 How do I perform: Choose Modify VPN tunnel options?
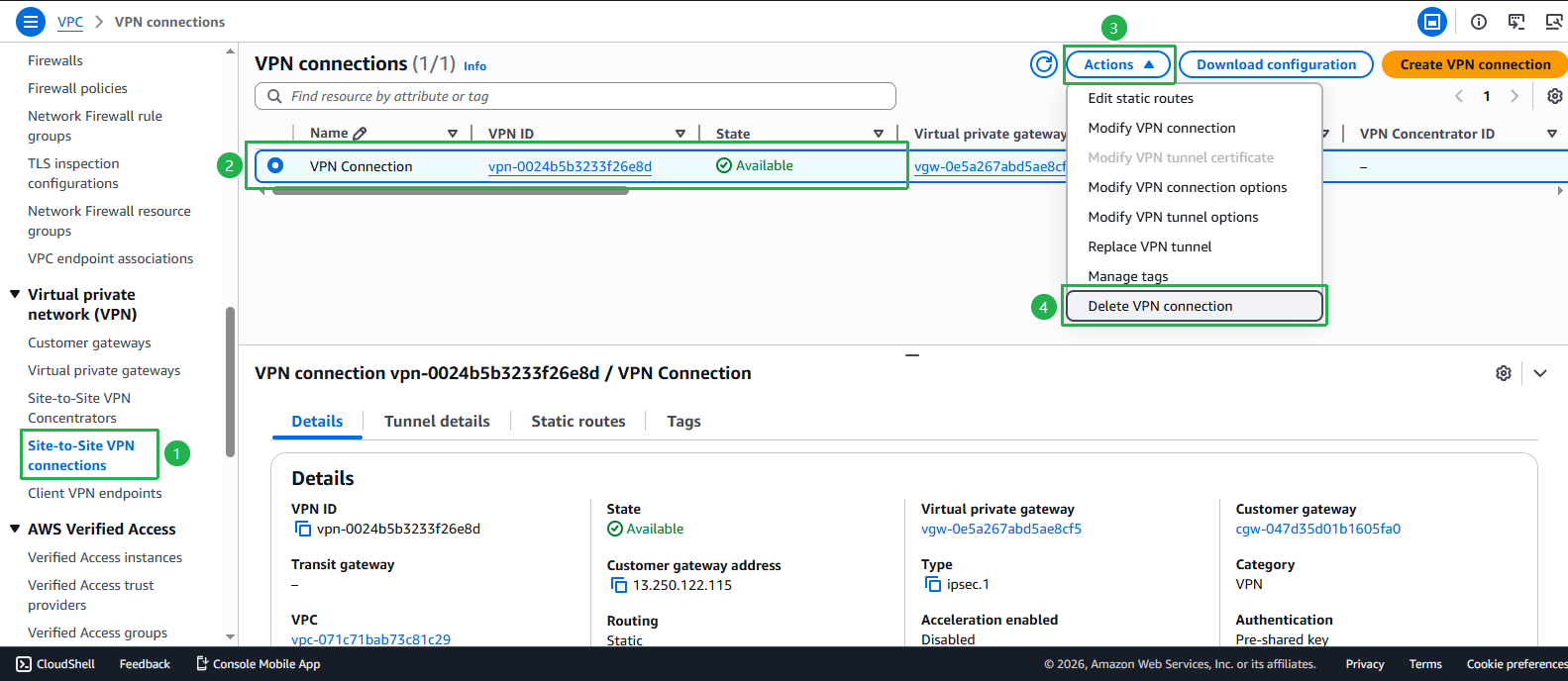[1194, 217]
